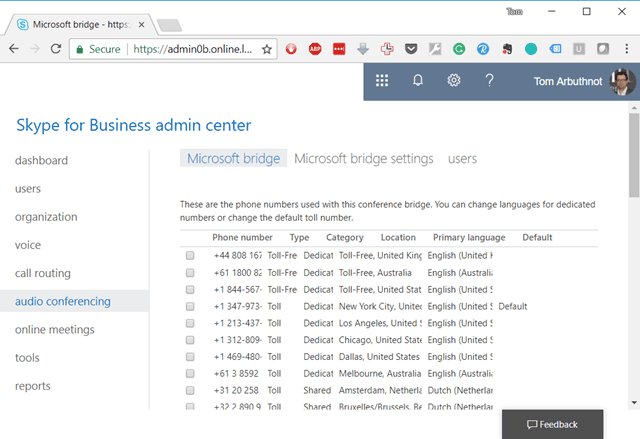Open reports in the sidebar
This screenshot has width=640, height=439.
point(33,386)
